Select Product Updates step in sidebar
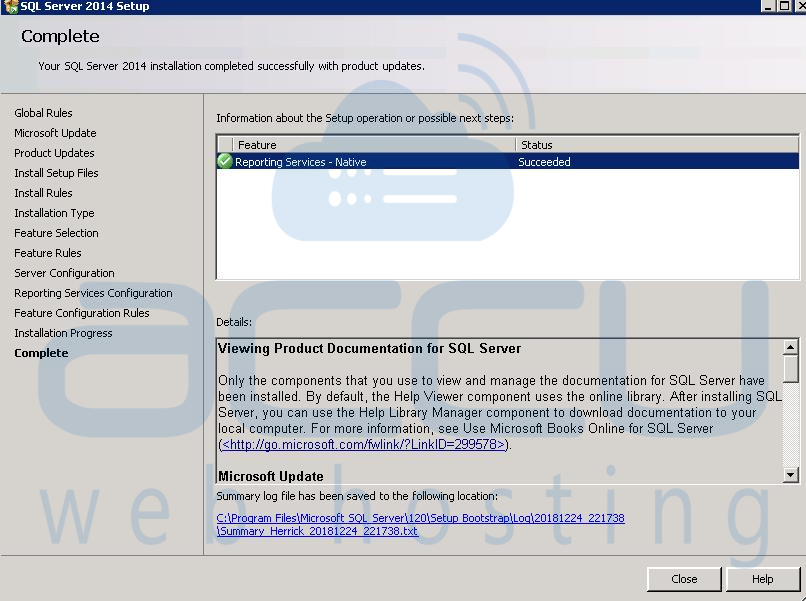Screen dimensions: 806x601 [x=54, y=153]
